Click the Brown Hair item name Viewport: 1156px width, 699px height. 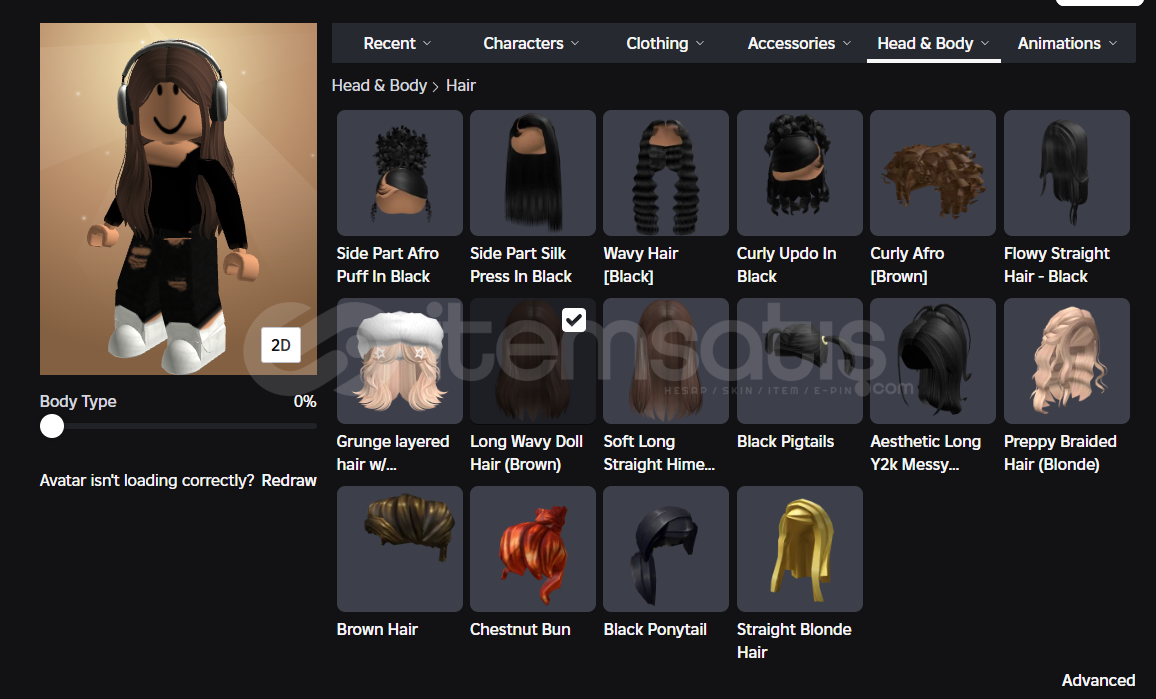[377, 630]
